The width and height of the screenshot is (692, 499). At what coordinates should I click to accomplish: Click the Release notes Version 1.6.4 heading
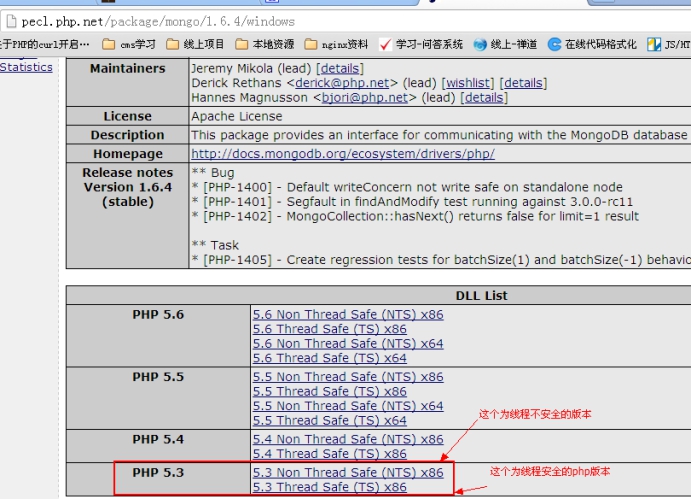coord(128,187)
